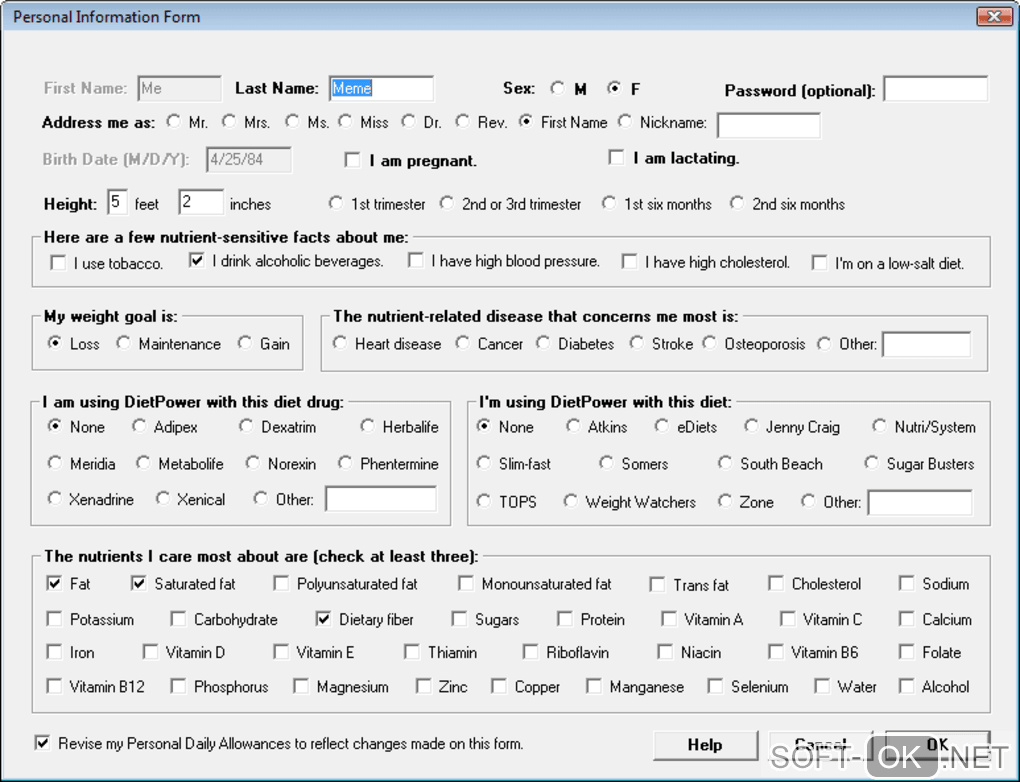This screenshot has width=1020, height=782.
Task: Uncheck the Dietary fiber checkbox
Action: click(323, 619)
